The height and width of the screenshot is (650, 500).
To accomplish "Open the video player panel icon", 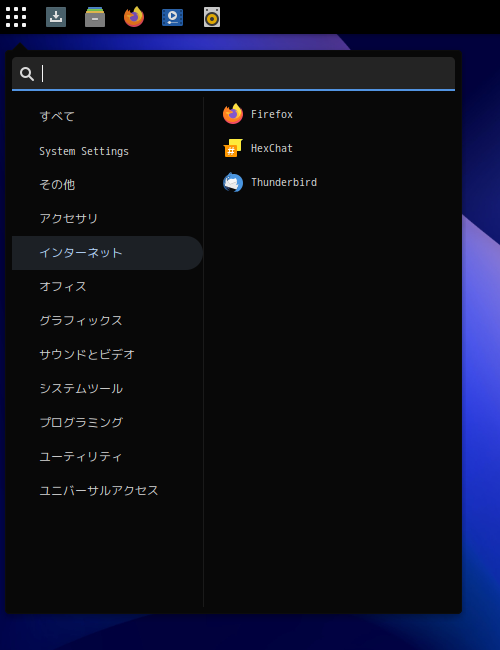I will (172, 17).
